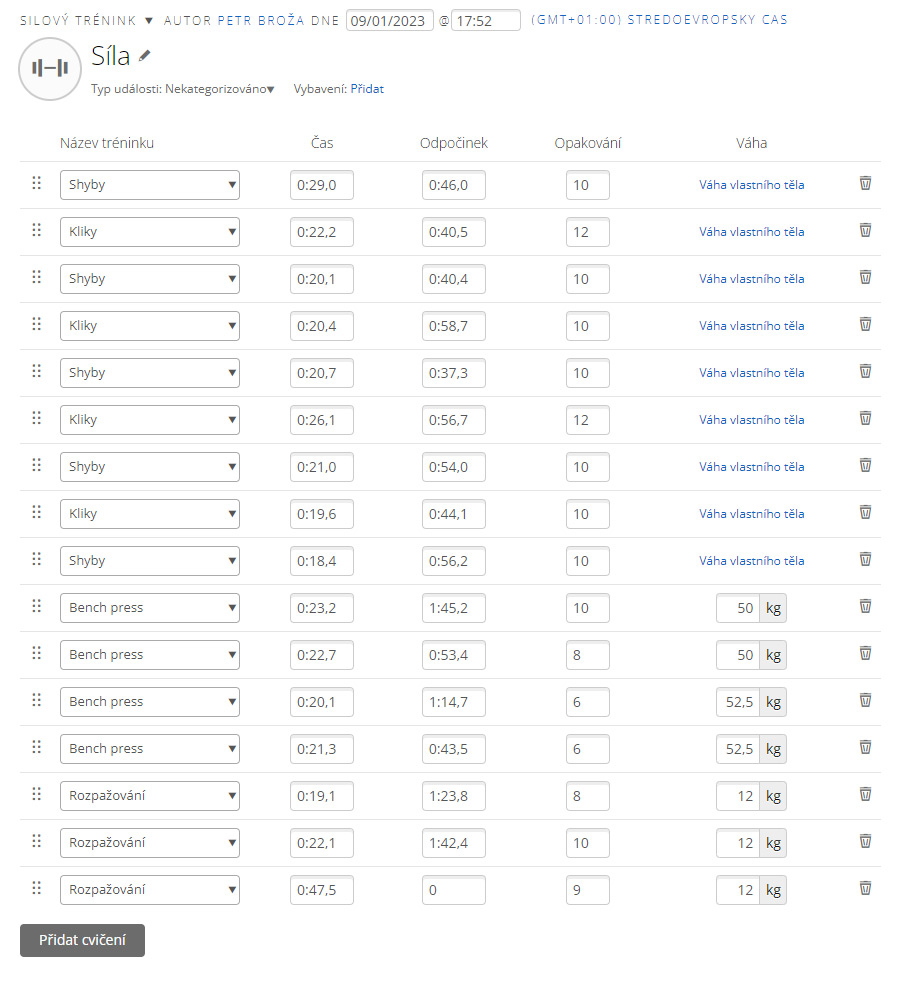Image resolution: width=913 pixels, height=986 pixels.
Task: Grab the drag handle of Bench press 0:20,1 row
Action: pyautogui.click(x=36, y=700)
